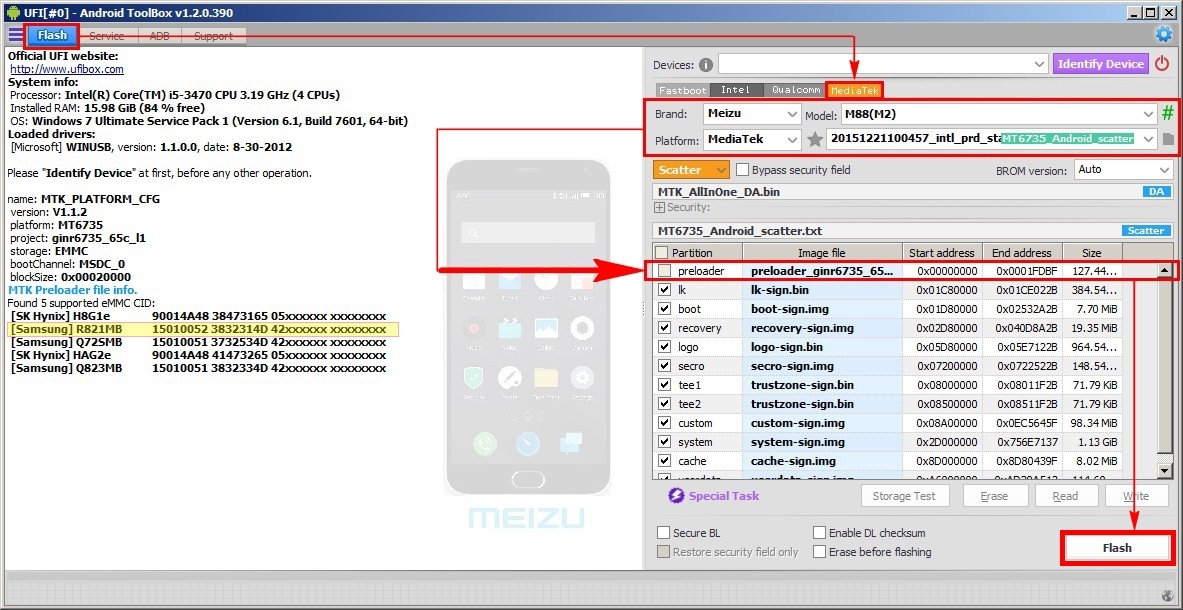Screen dimensions: 1183x610
Task: Uncheck the cache partition checkbox
Action: 664,461
